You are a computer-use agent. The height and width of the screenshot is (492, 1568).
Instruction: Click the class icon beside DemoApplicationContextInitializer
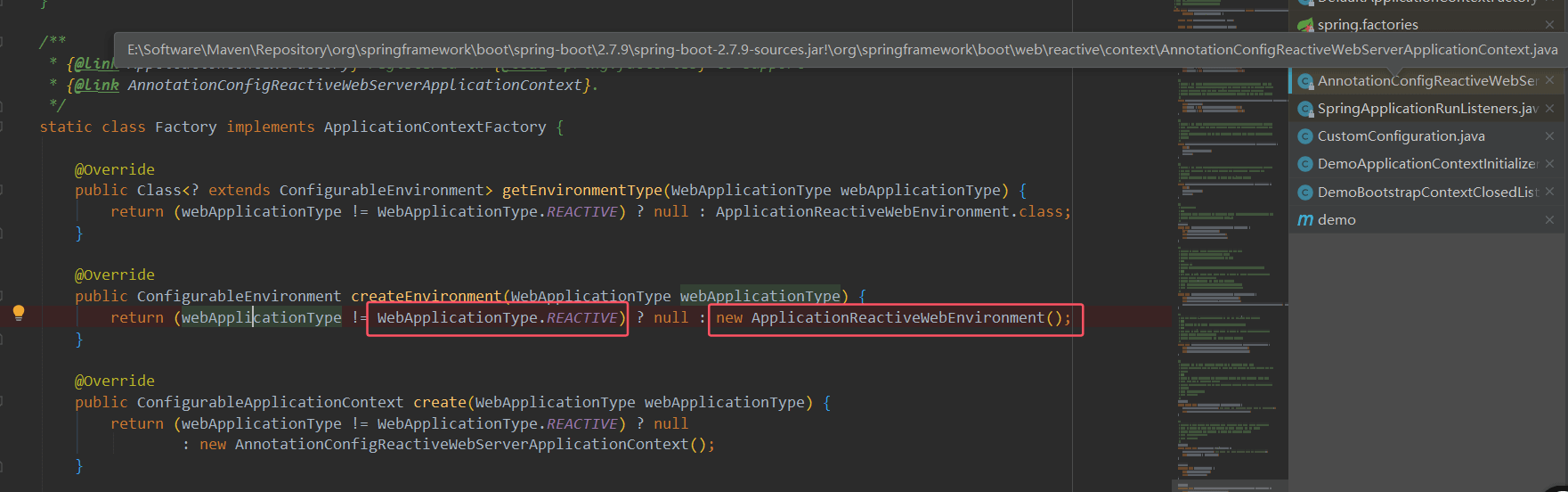[1305, 164]
